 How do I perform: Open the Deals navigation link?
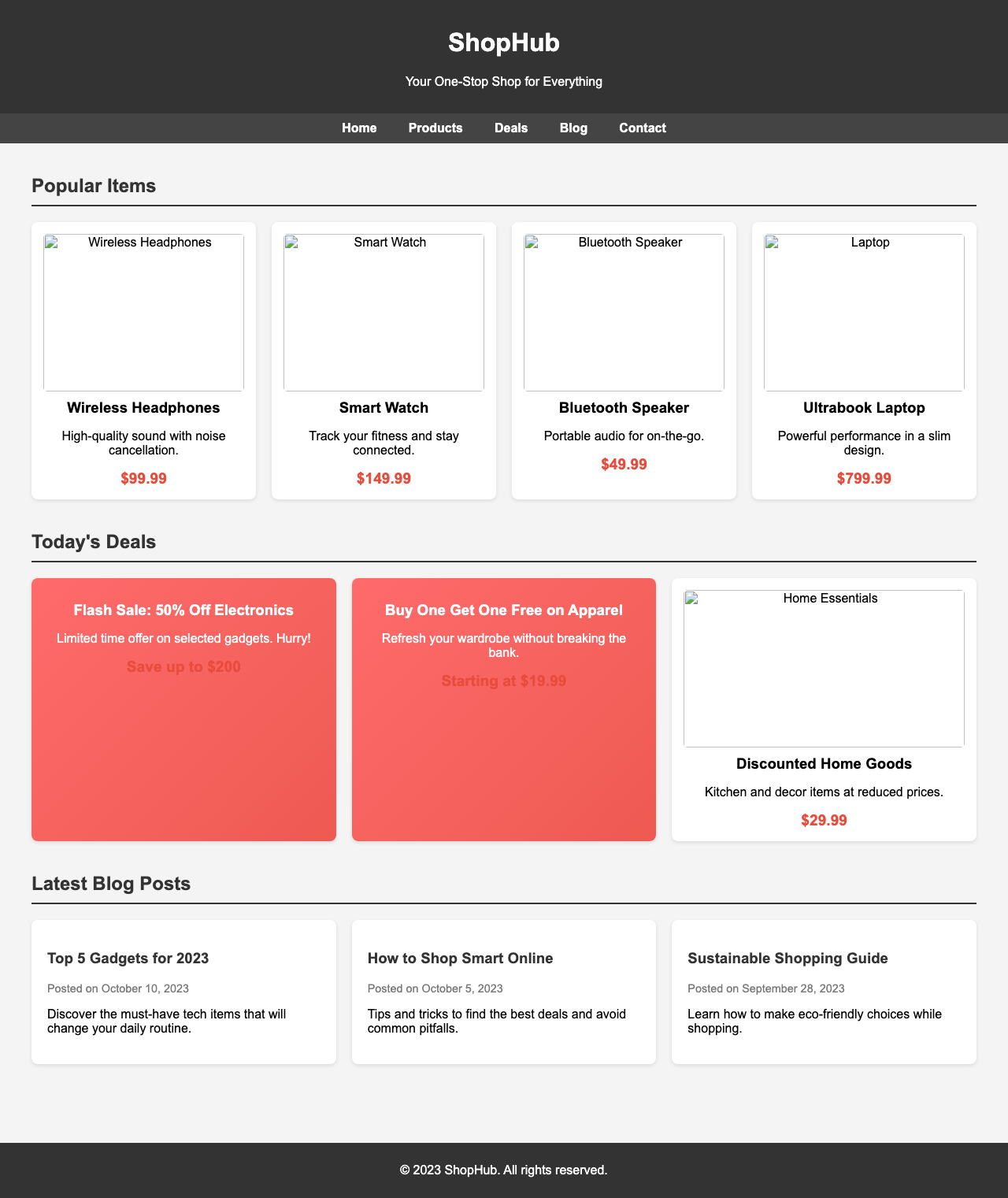[x=510, y=128]
